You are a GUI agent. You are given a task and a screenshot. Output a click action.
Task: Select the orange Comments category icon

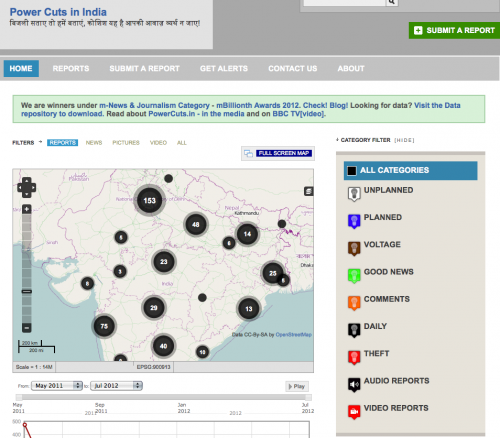tap(354, 303)
